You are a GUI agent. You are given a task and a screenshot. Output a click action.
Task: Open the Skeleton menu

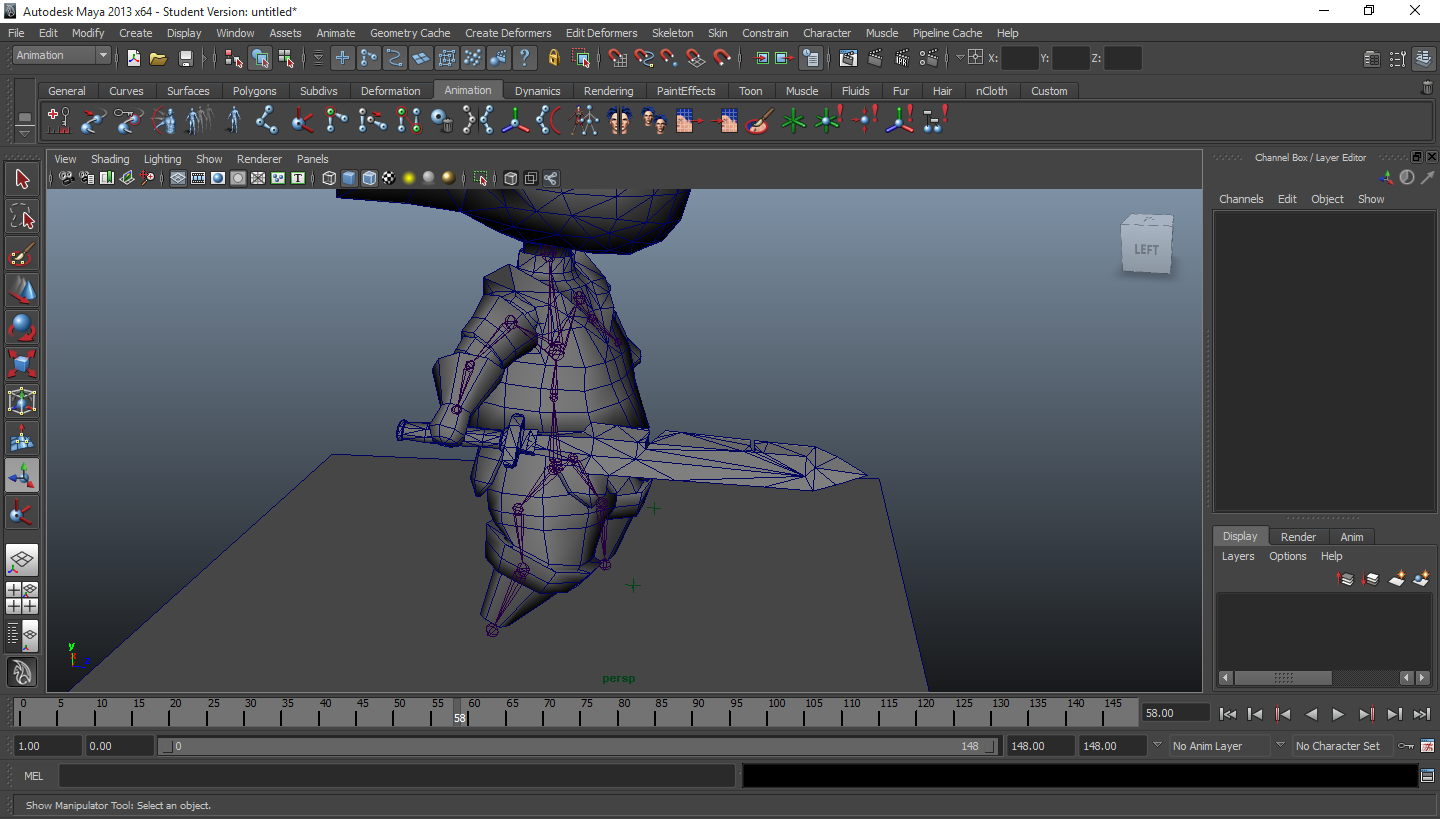pos(672,32)
